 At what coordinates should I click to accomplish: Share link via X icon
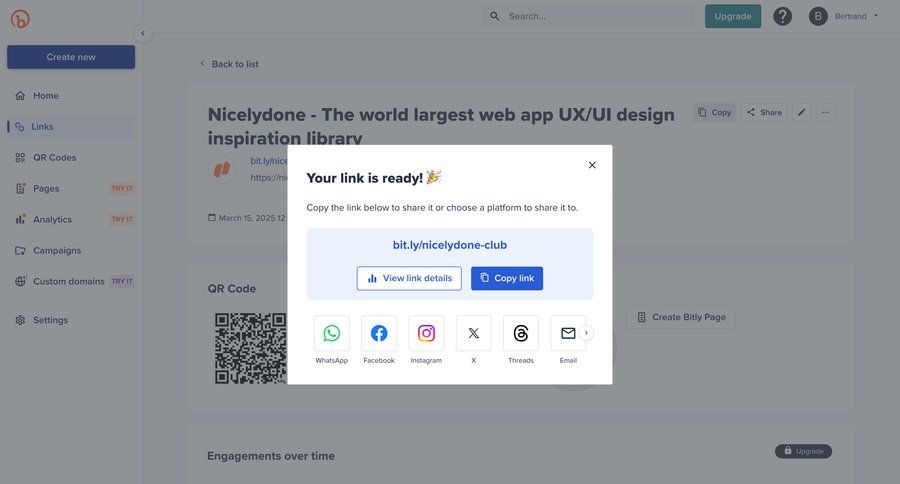[x=474, y=333]
